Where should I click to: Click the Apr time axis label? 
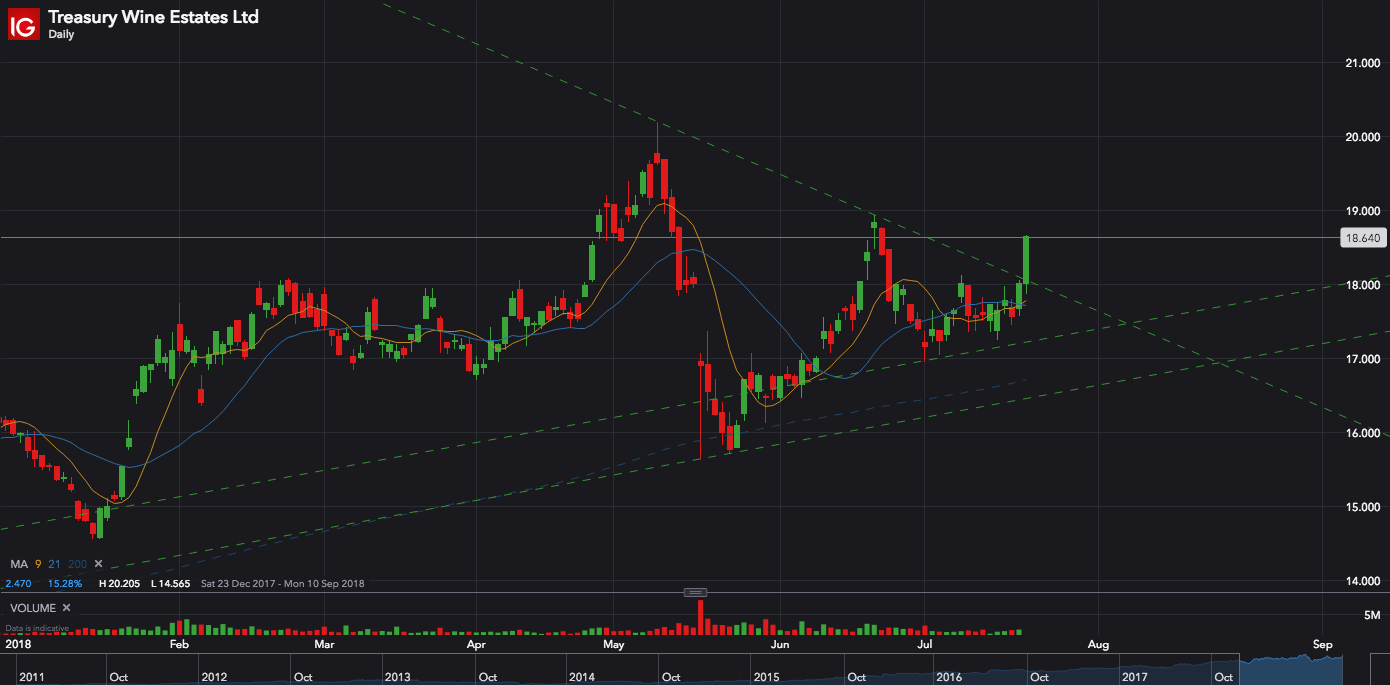pos(477,645)
